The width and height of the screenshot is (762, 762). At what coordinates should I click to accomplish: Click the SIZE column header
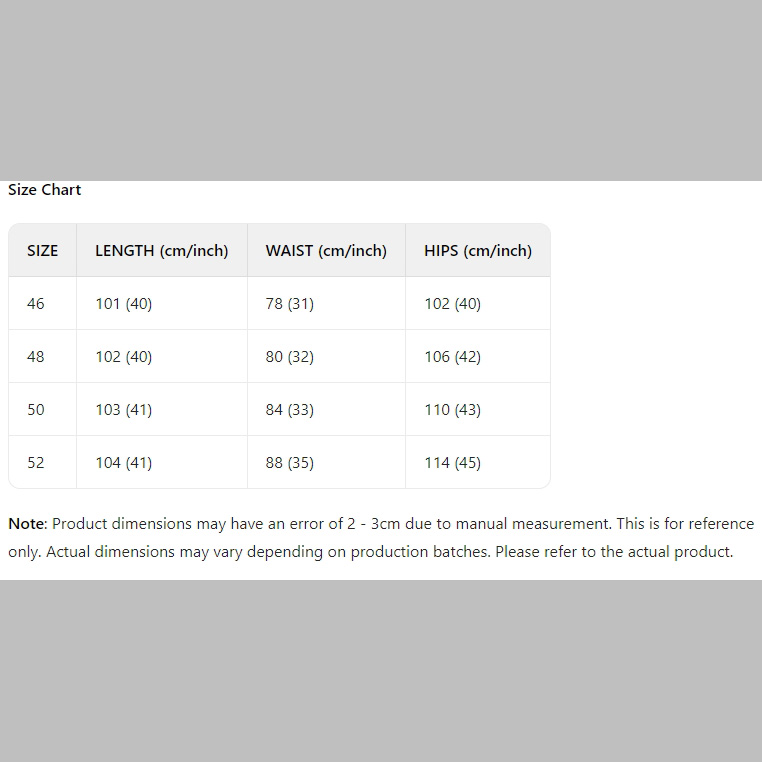click(42, 251)
